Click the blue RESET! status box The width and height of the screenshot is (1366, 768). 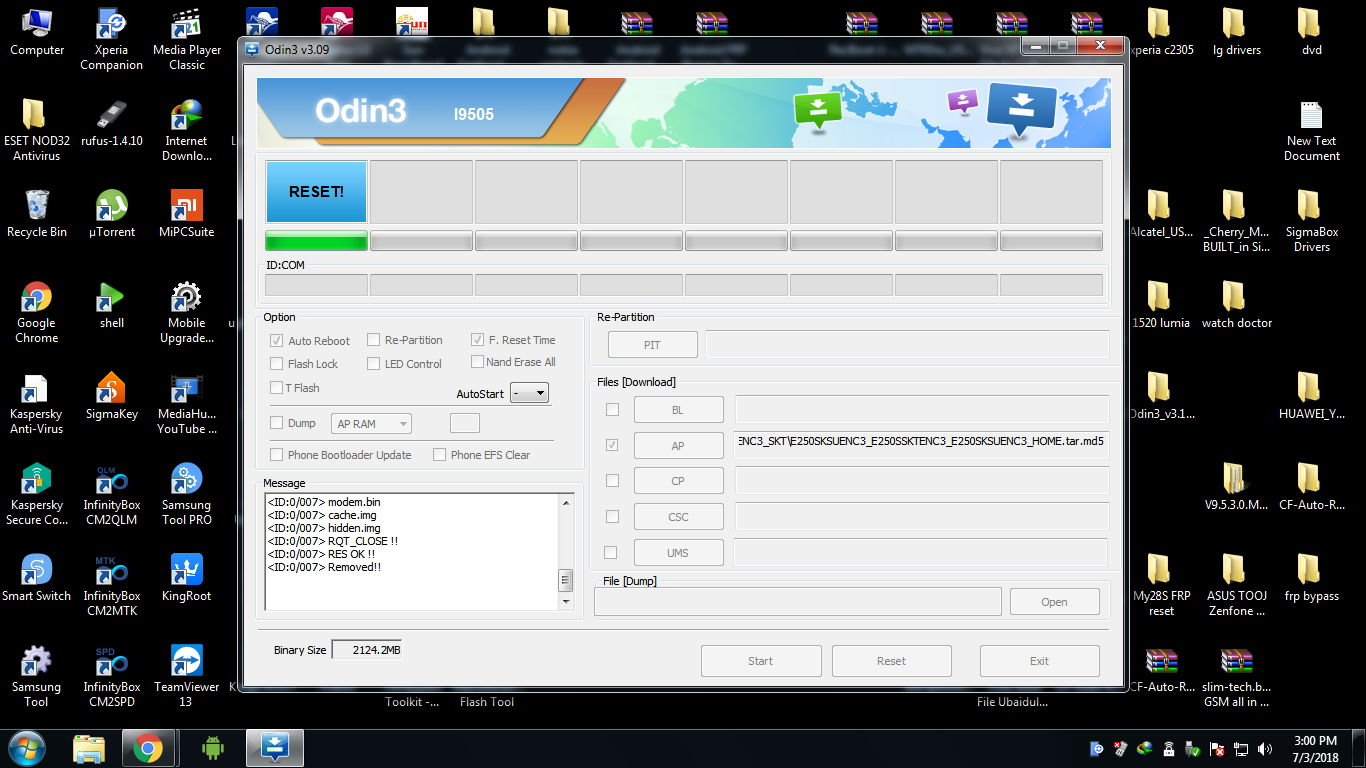[x=316, y=192]
